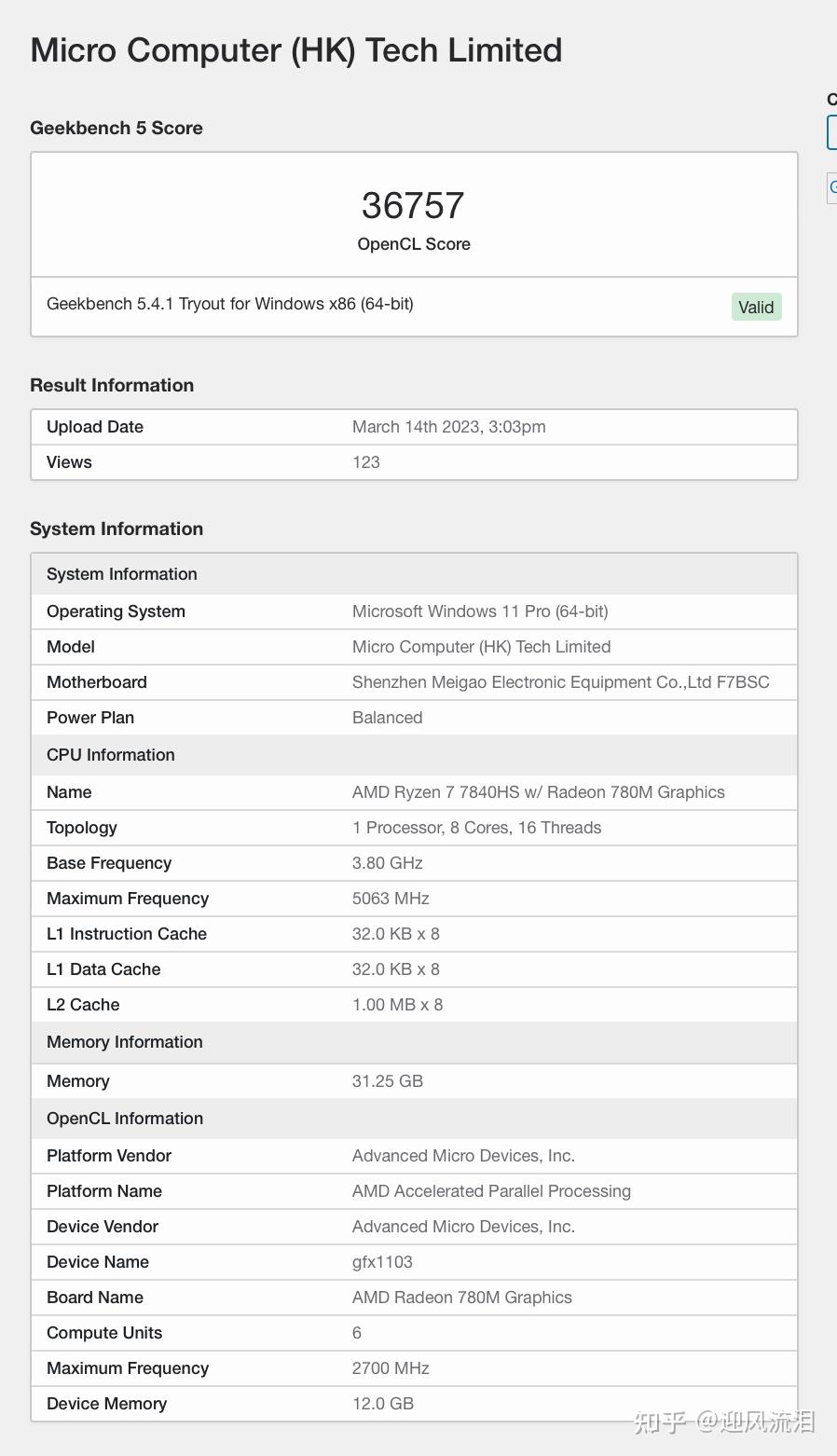
Task: Click the blue-outlined box at right edge
Action: [x=831, y=133]
